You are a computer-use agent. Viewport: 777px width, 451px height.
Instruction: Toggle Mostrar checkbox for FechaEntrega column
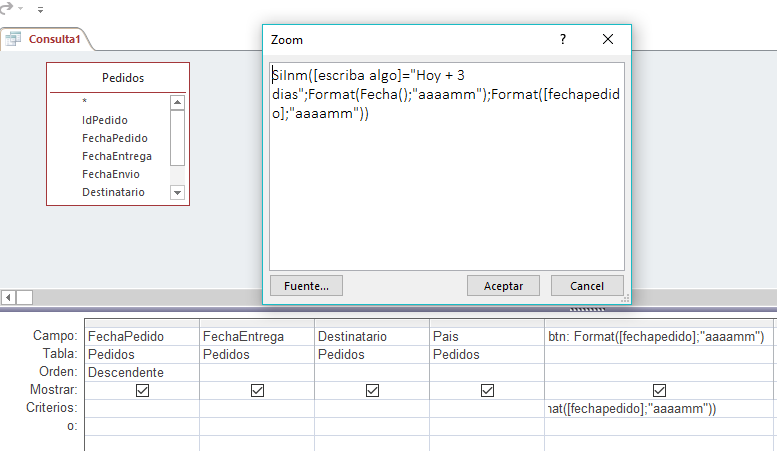coord(257,391)
